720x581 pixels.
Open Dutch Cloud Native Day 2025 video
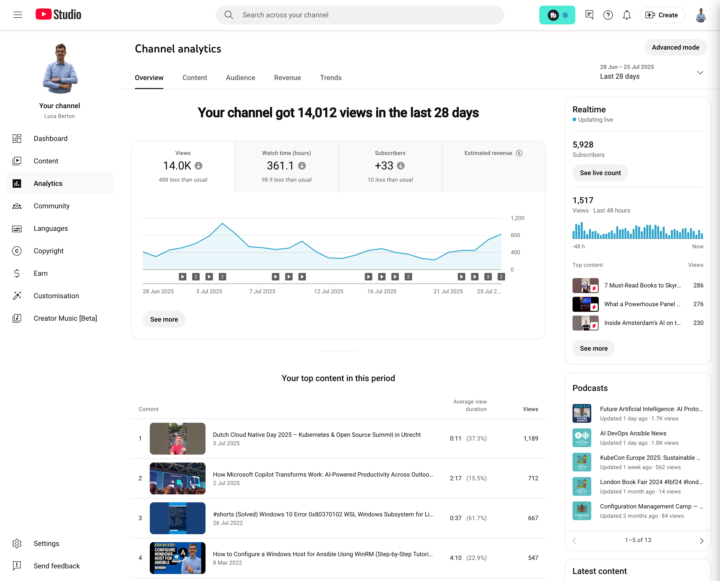point(316,434)
